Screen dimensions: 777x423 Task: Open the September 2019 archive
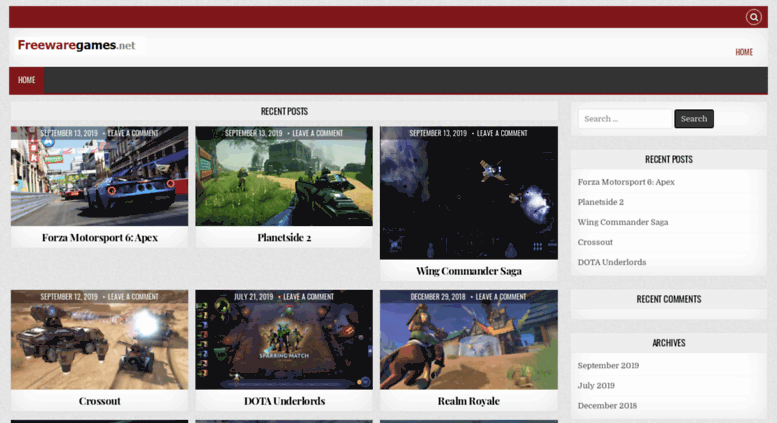(608, 366)
